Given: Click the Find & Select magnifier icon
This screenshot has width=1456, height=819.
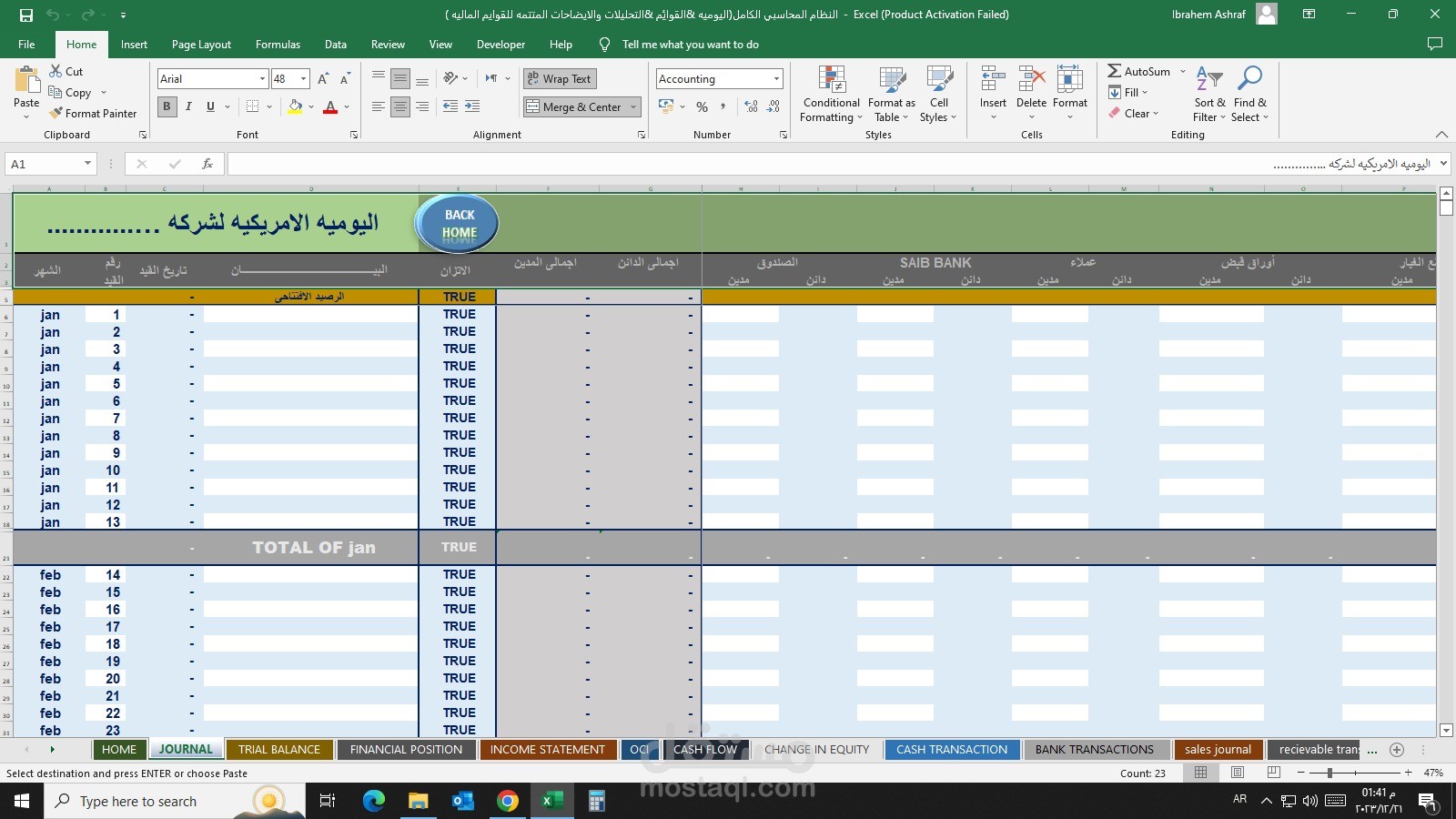Looking at the screenshot, I should pyautogui.click(x=1250, y=79).
